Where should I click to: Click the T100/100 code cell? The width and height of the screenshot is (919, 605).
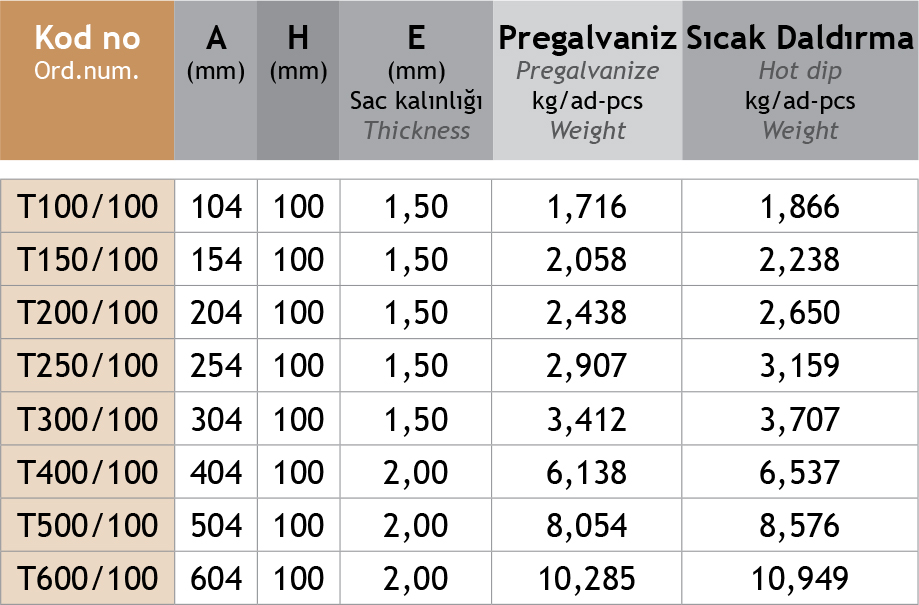click(x=88, y=207)
